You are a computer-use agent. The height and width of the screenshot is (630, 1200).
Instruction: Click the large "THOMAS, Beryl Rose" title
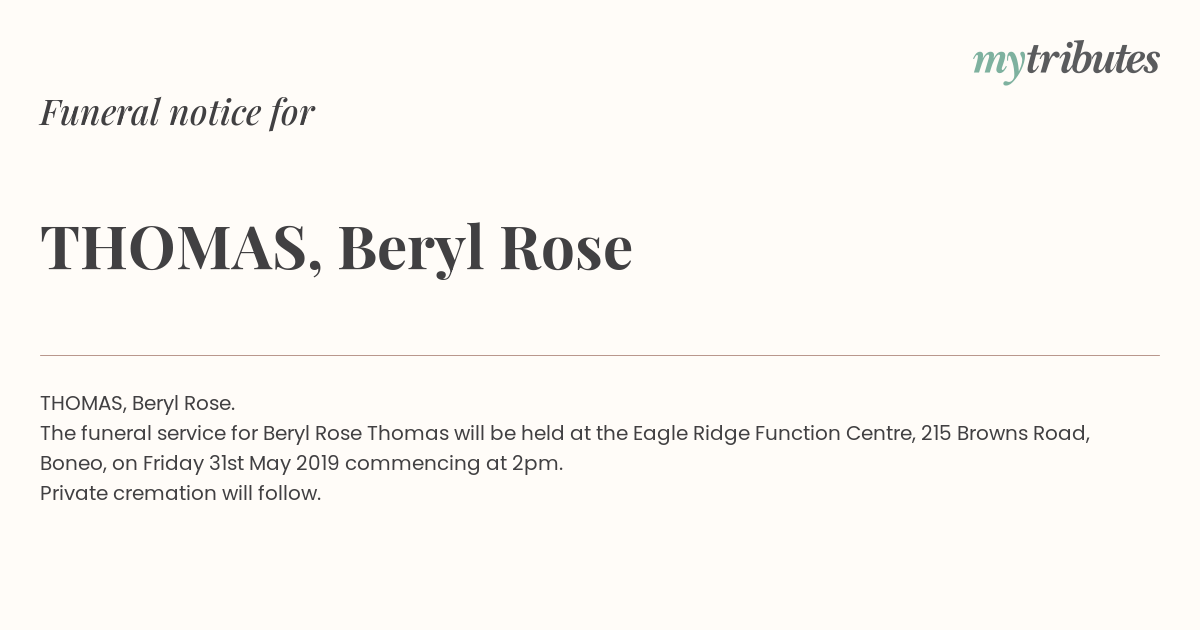tap(336, 248)
